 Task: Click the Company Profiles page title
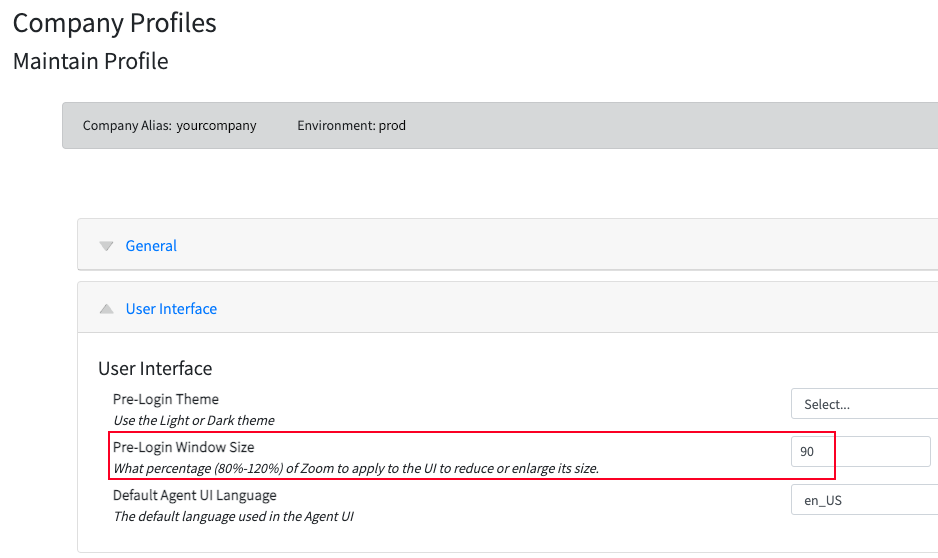click(114, 23)
